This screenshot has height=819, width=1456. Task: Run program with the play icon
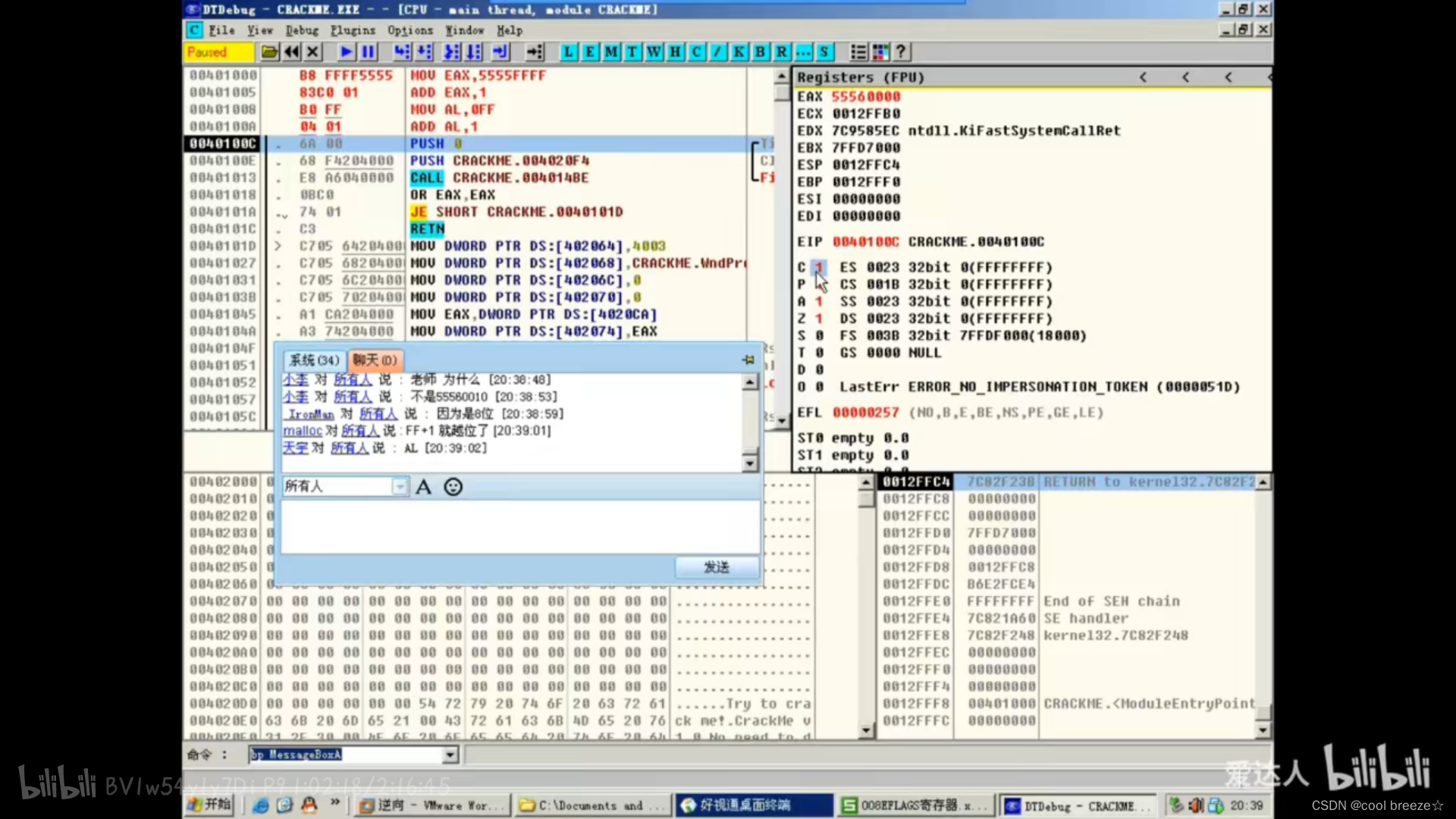(347, 52)
